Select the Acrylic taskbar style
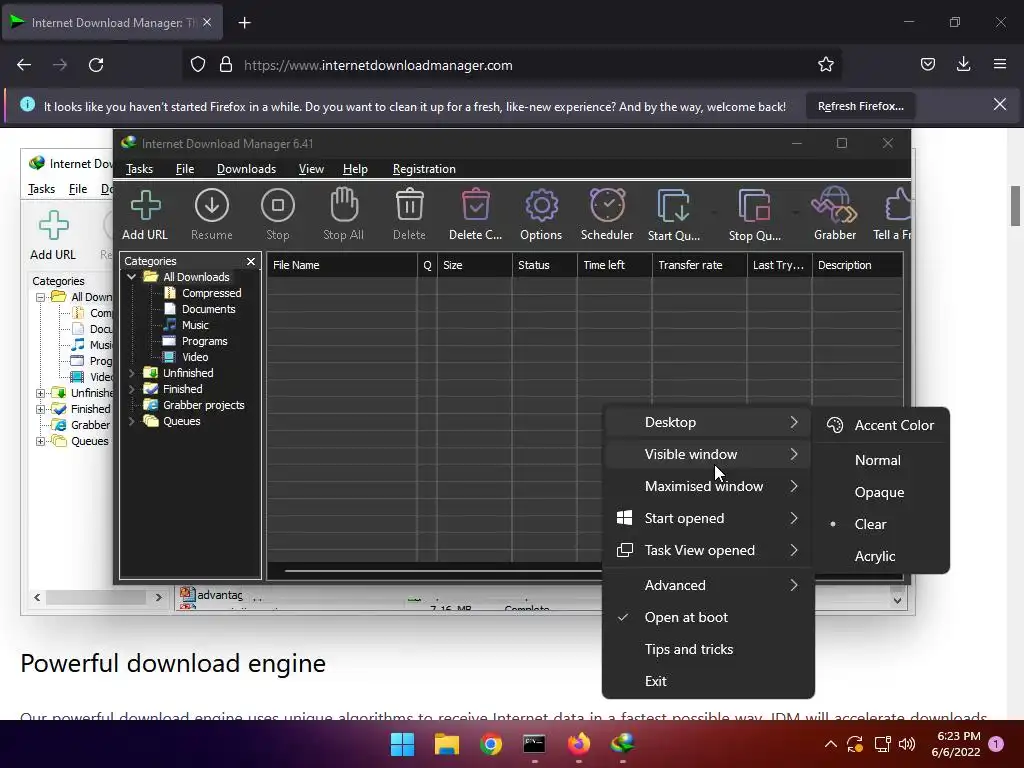1024x768 pixels. click(882, 556)
